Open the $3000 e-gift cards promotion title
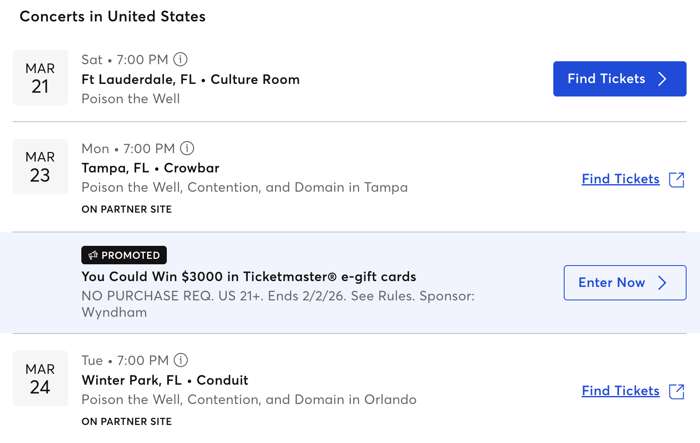This screenshot has height=443, width=700. click(x=248, y=276)
